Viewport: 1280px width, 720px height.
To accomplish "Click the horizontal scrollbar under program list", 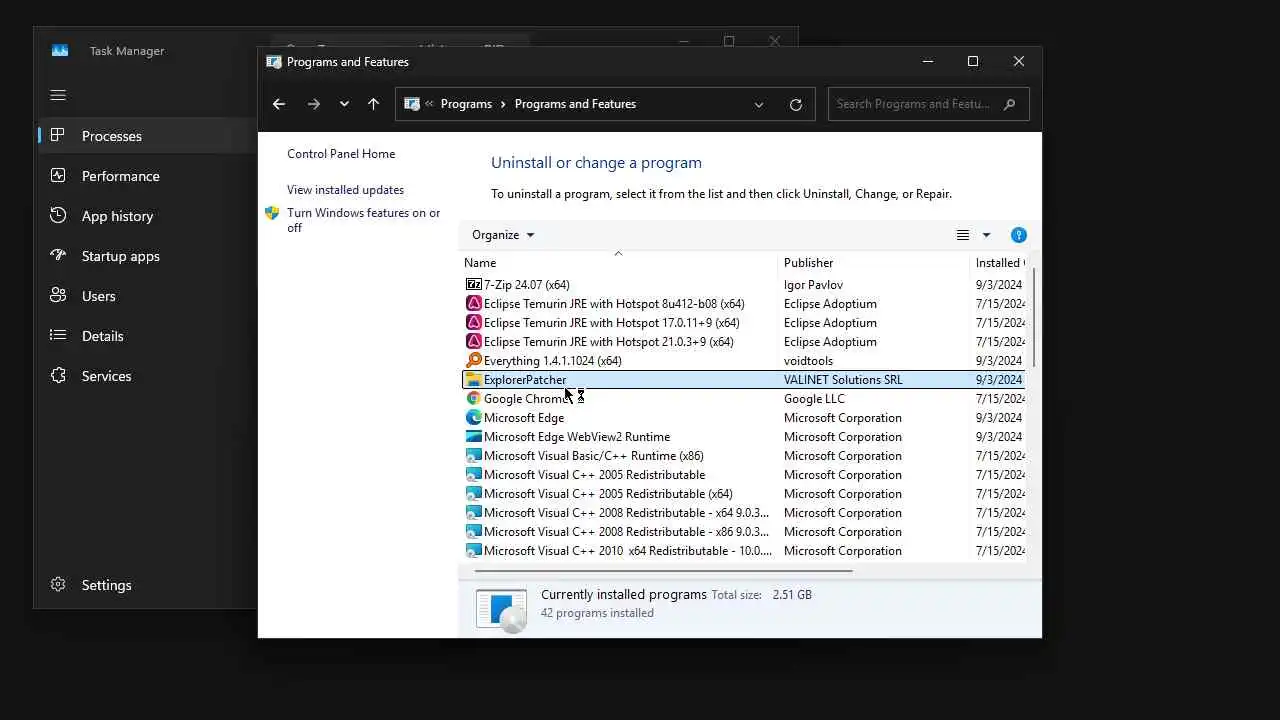I will pyautogui.click(x=663, y=571).
